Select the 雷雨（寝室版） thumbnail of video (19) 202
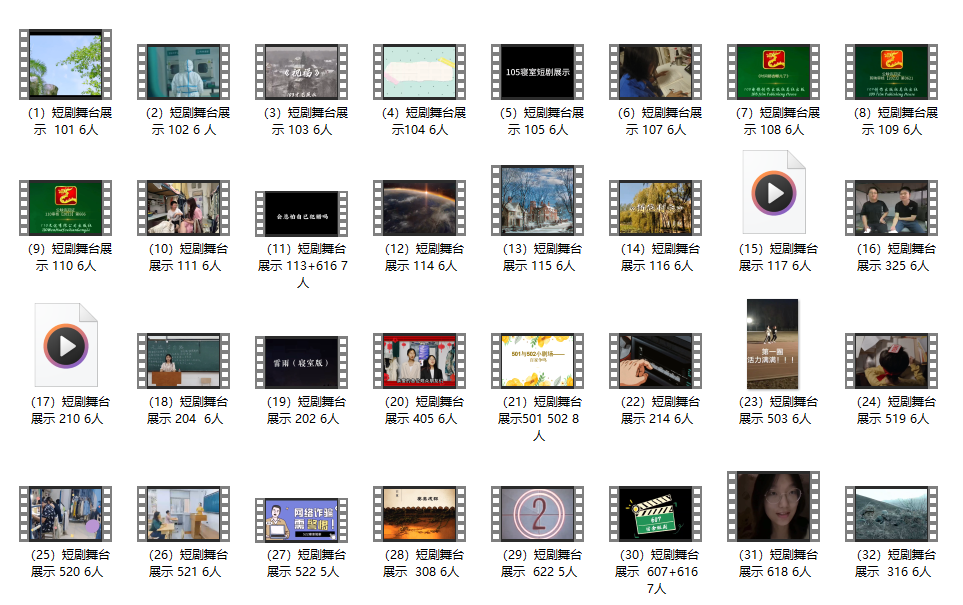 (301, 362)
